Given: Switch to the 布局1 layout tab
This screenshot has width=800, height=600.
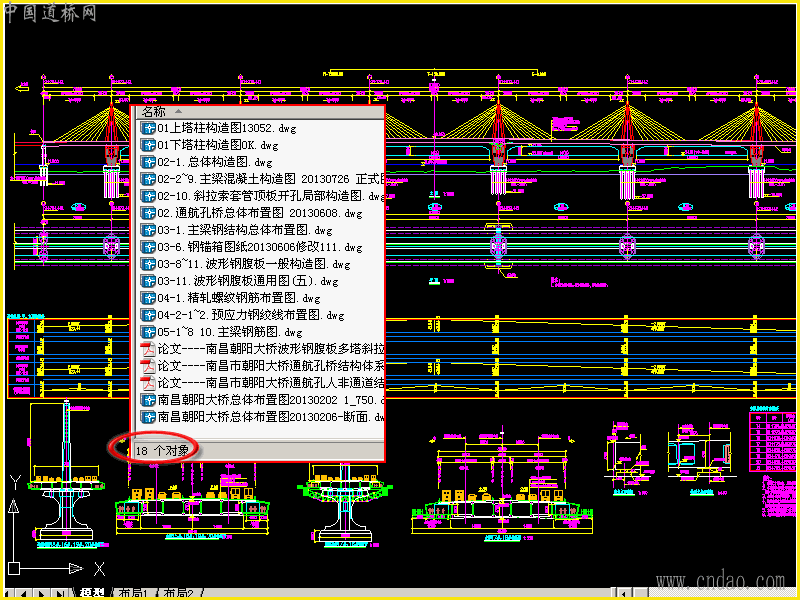Looking at the screenshot, I should (133, 593).
